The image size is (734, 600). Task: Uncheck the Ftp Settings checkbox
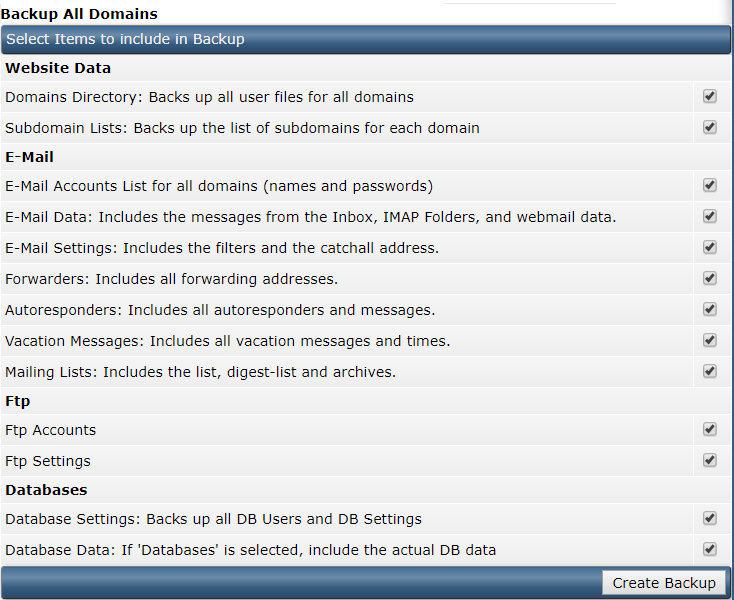point(710,461)
